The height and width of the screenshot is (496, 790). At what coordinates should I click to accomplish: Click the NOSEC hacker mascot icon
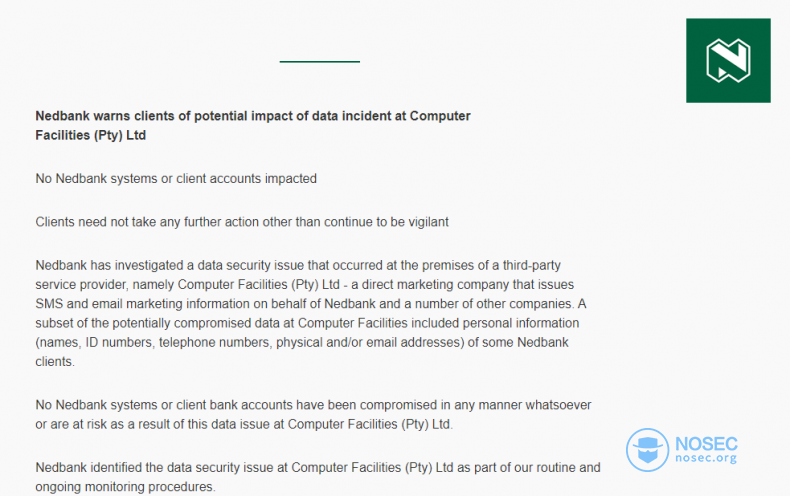click(647, 450)
